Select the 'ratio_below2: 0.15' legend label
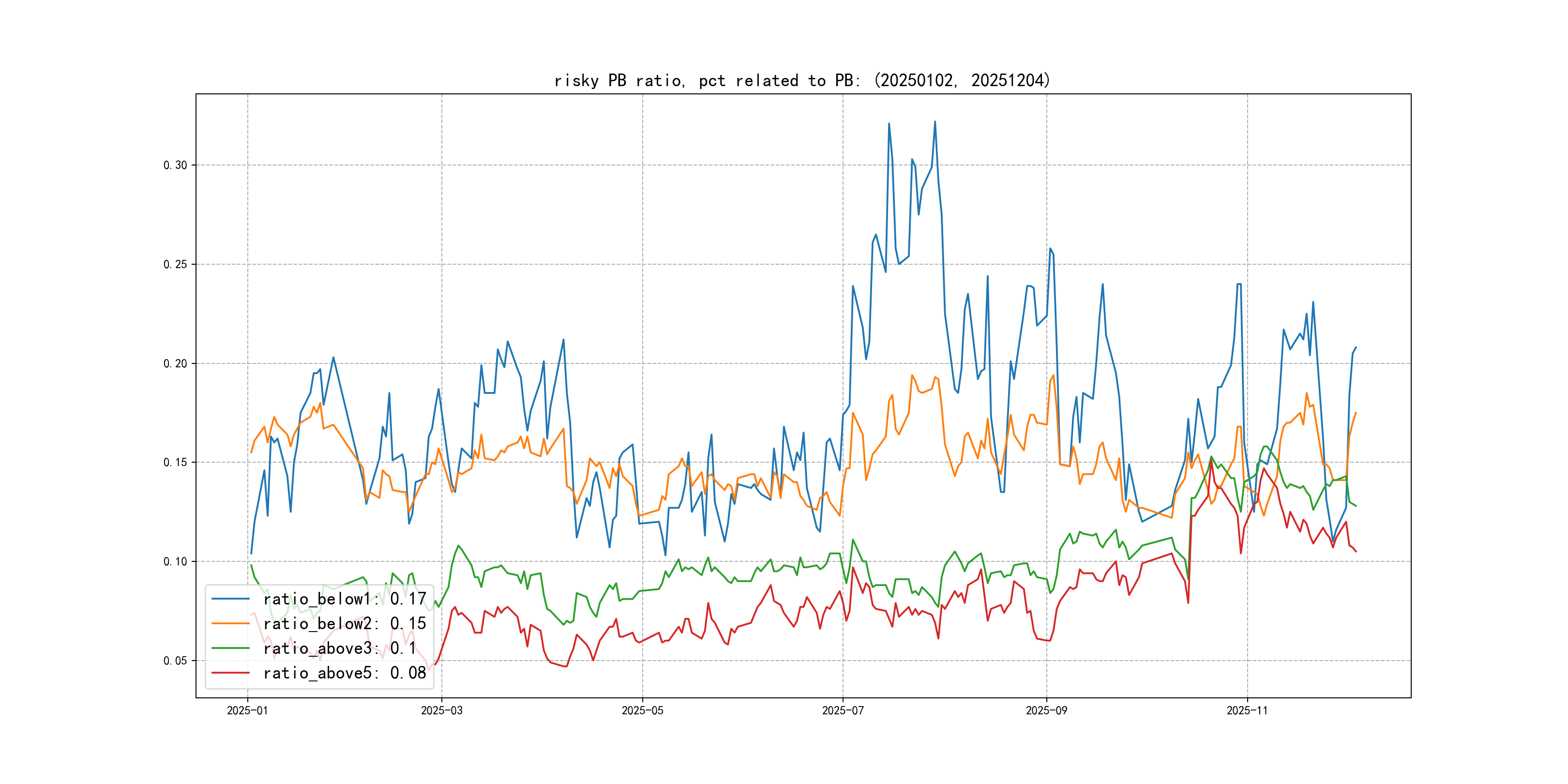Viewport: 1568px width, 784px height. [345, 623]
